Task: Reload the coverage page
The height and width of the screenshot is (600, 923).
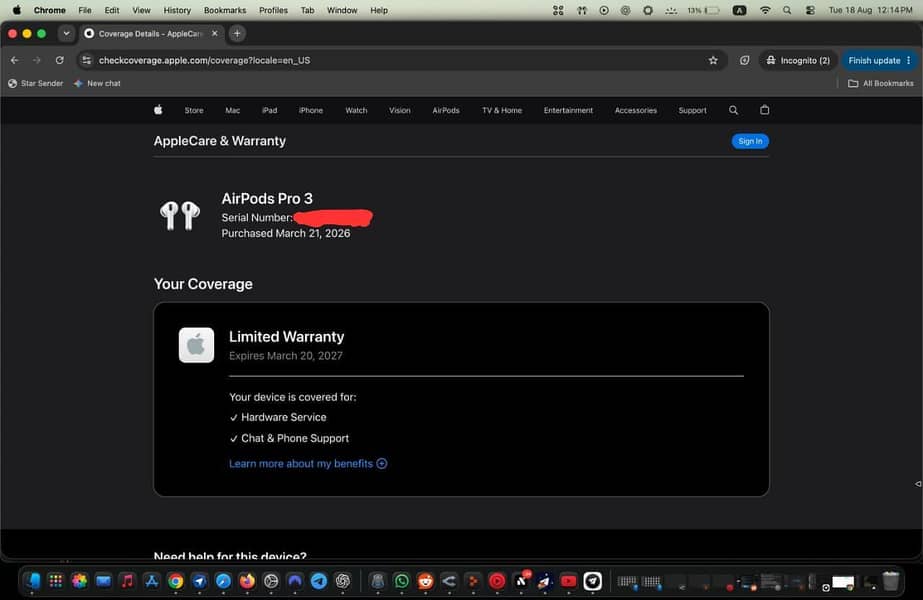Action: pyautogui.click(x=59, y=60)
